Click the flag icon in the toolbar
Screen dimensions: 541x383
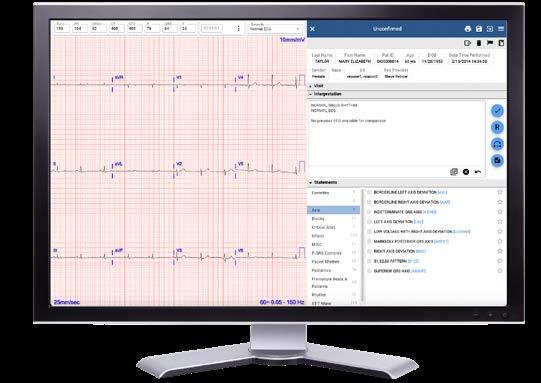[x=490, y=43]
